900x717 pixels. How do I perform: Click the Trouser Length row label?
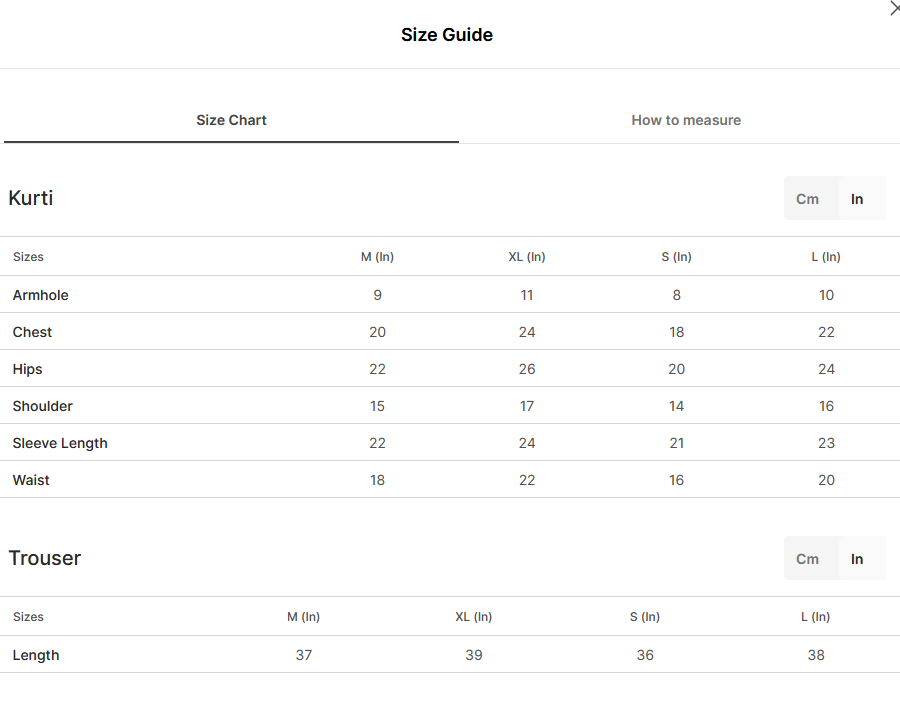pos(36,655)
